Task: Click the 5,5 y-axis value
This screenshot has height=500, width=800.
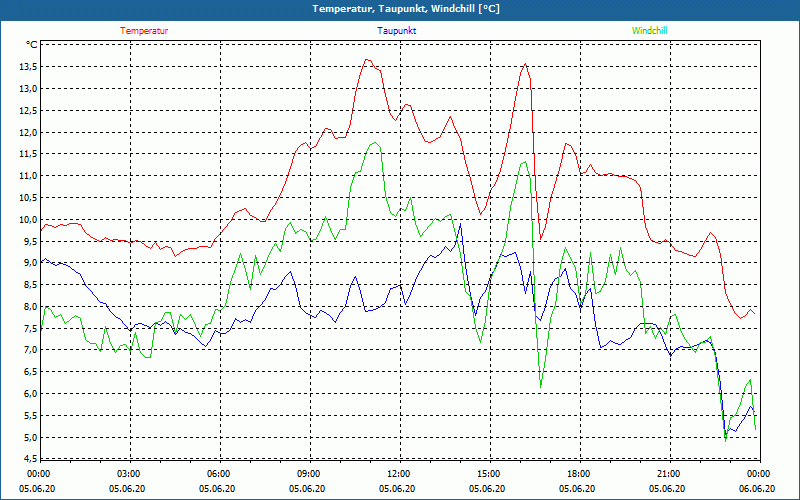Action: pyautogui.click(x=30, y=416)
